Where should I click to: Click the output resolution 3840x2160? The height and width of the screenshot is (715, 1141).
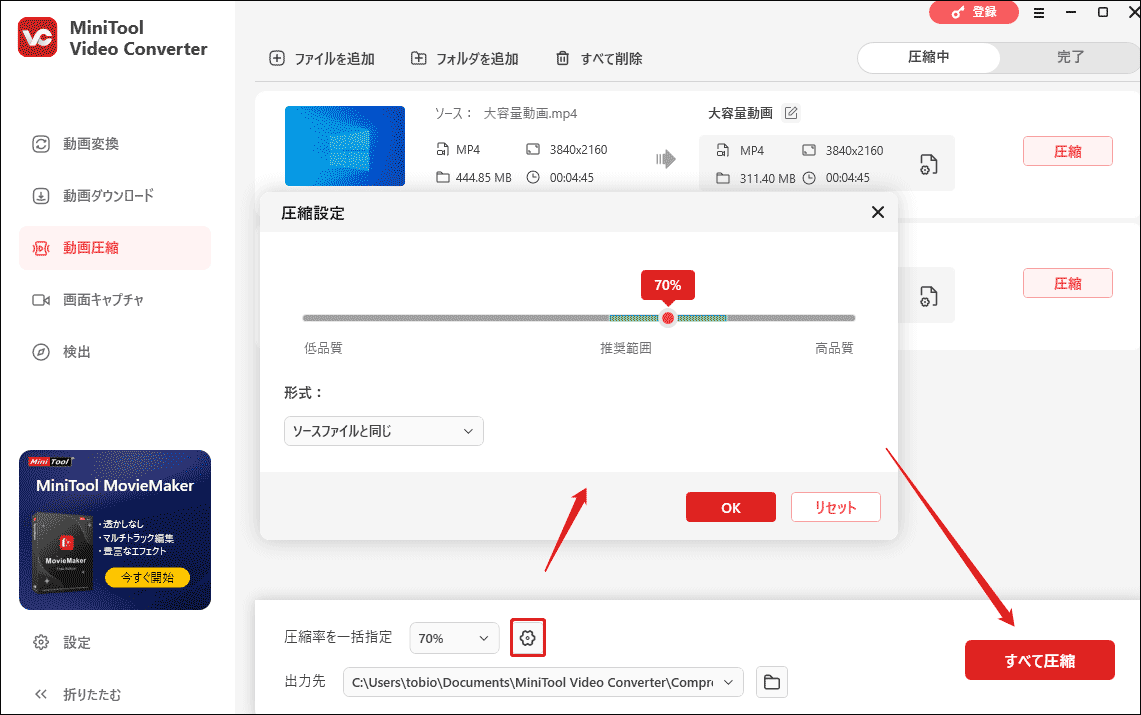tap(854, 151)
